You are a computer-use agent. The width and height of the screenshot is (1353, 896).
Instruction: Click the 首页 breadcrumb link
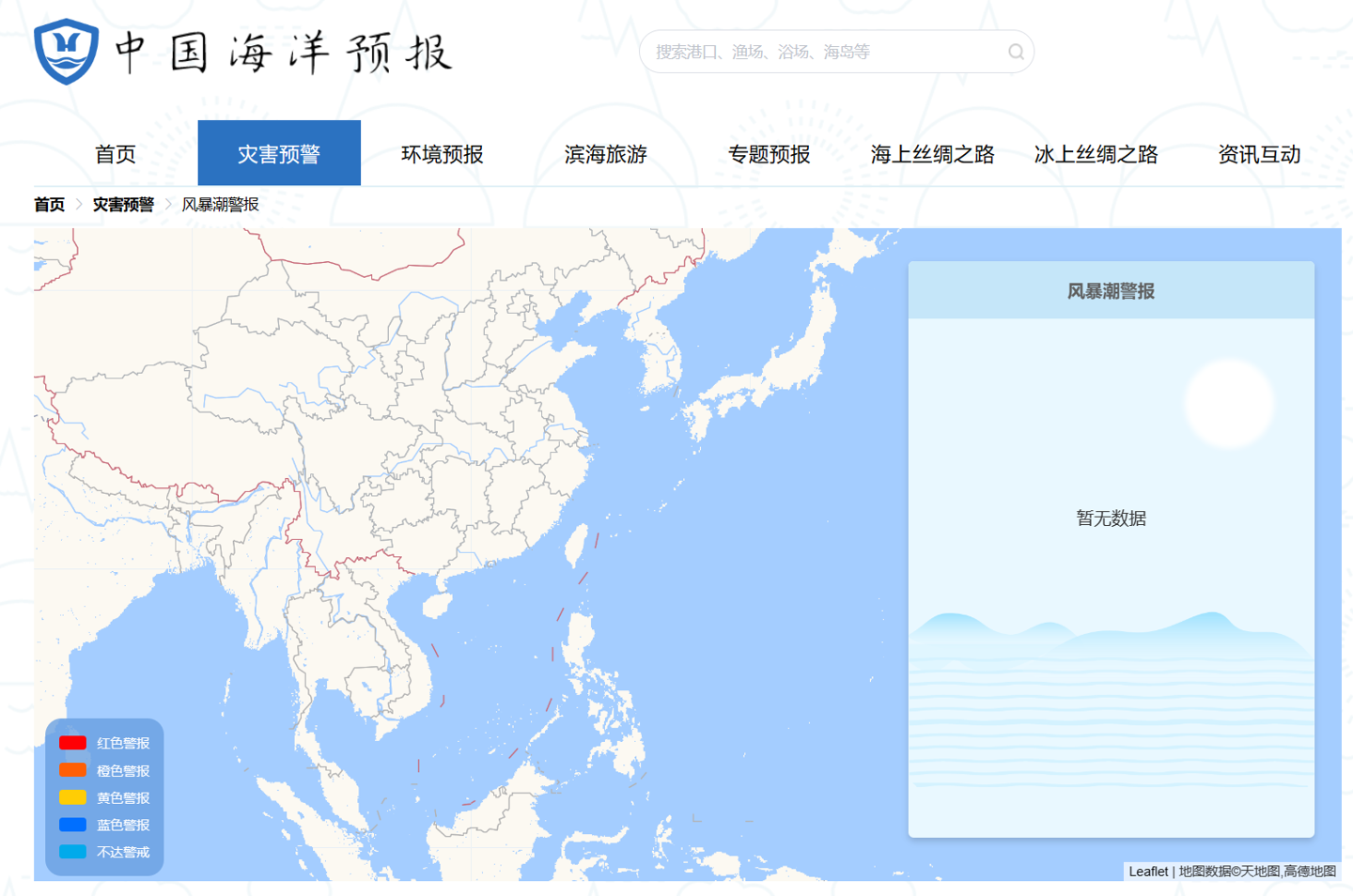pos(50,205)
